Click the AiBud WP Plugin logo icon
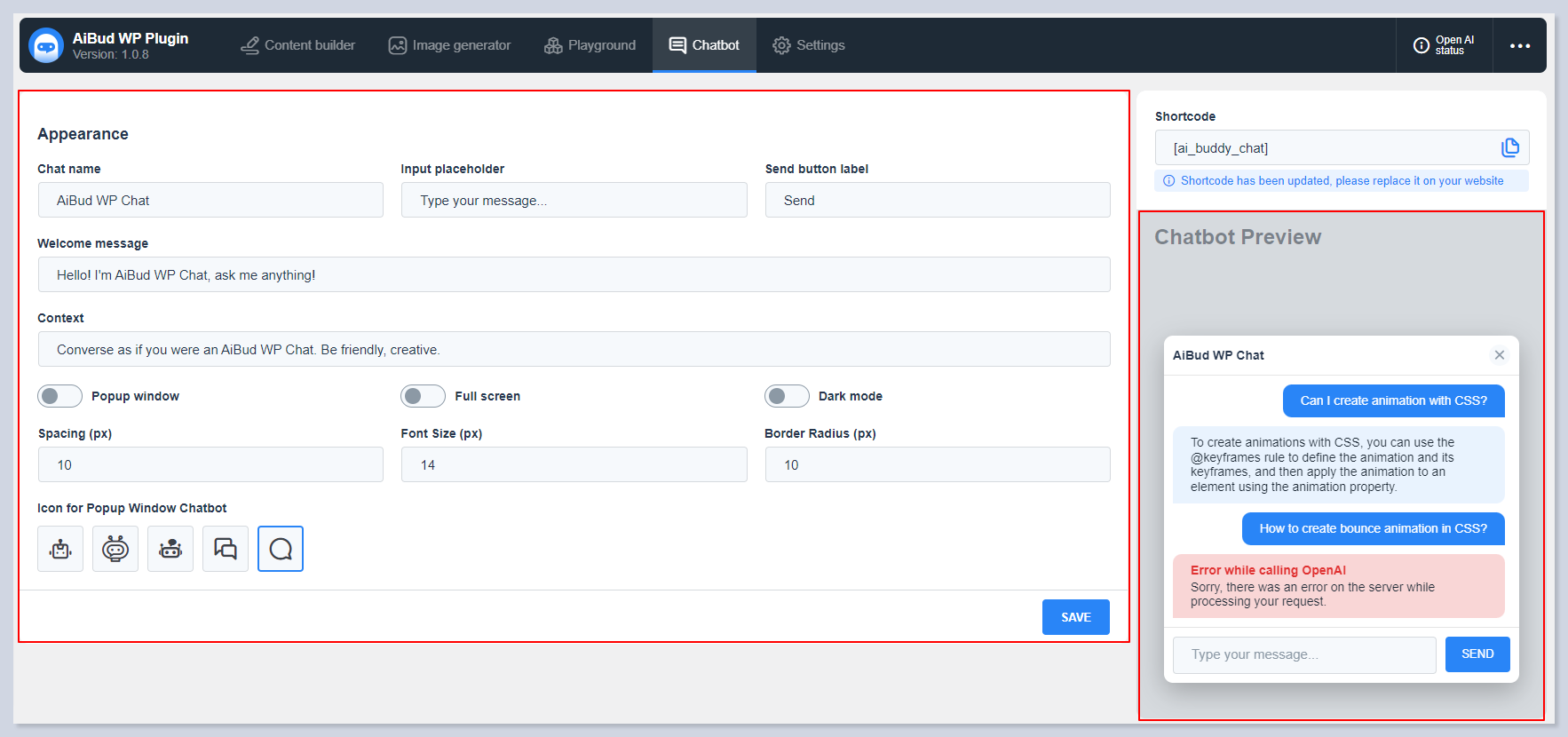Image resolution: width=1568 pixels, height=737 pixels. [x=46, y=45]
